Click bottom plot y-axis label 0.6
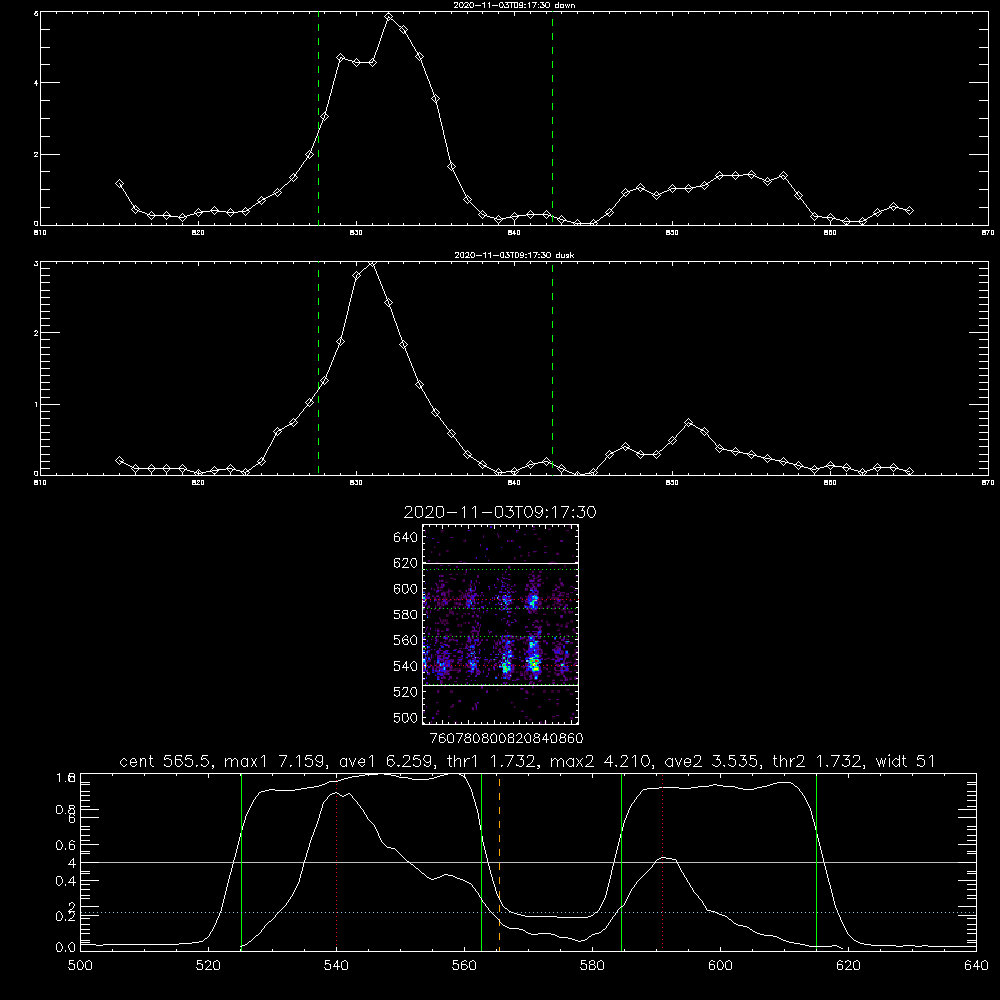The height and width of the screenshot is (1000, 1000). click(66, 845)
